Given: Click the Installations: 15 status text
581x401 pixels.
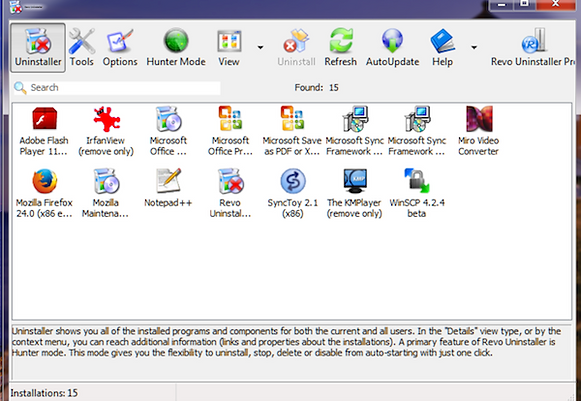Looking at the screenshot, I should 44,393.
